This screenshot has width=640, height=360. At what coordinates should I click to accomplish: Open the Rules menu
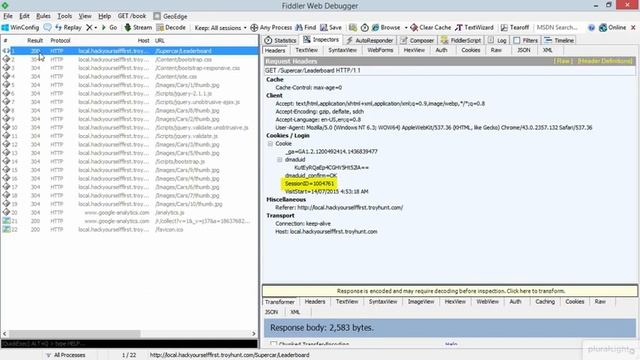[43, 16]
